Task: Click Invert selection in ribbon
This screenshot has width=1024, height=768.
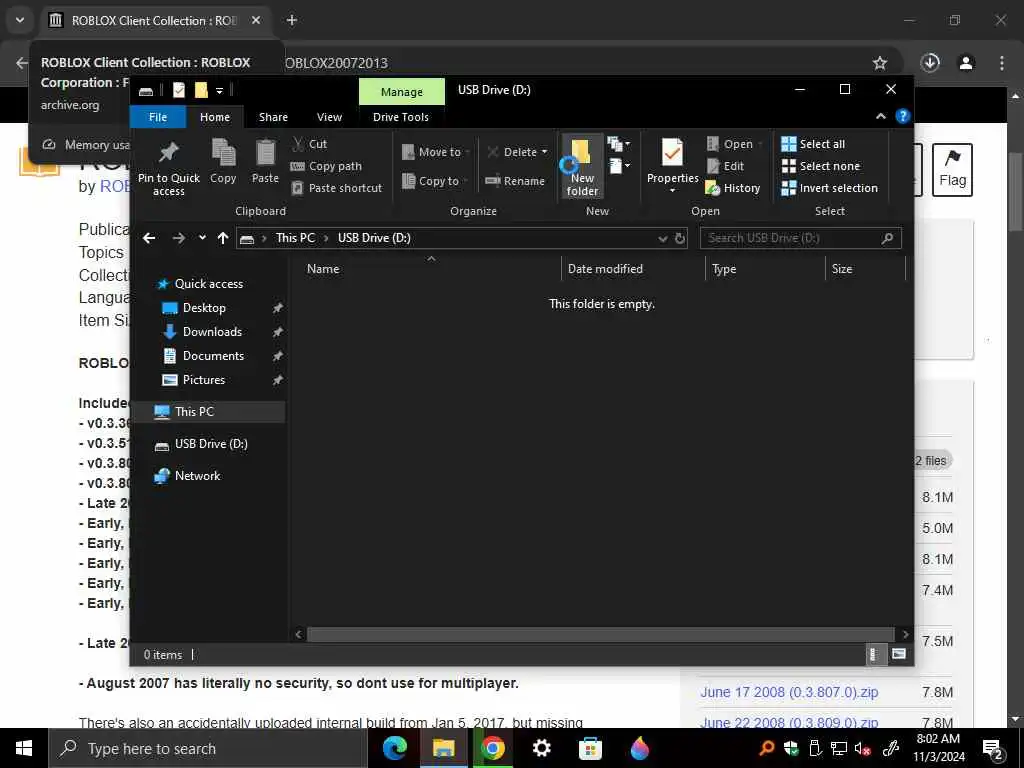Action: click(829, 188)
